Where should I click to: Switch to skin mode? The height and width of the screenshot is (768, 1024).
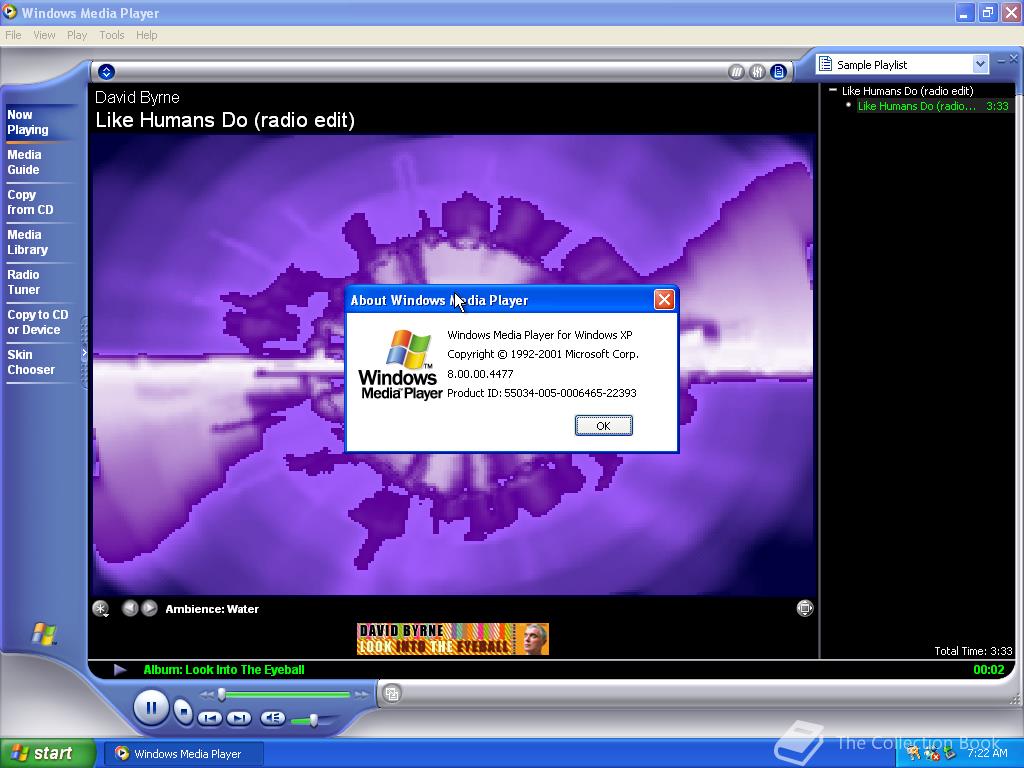coord(392,694)
